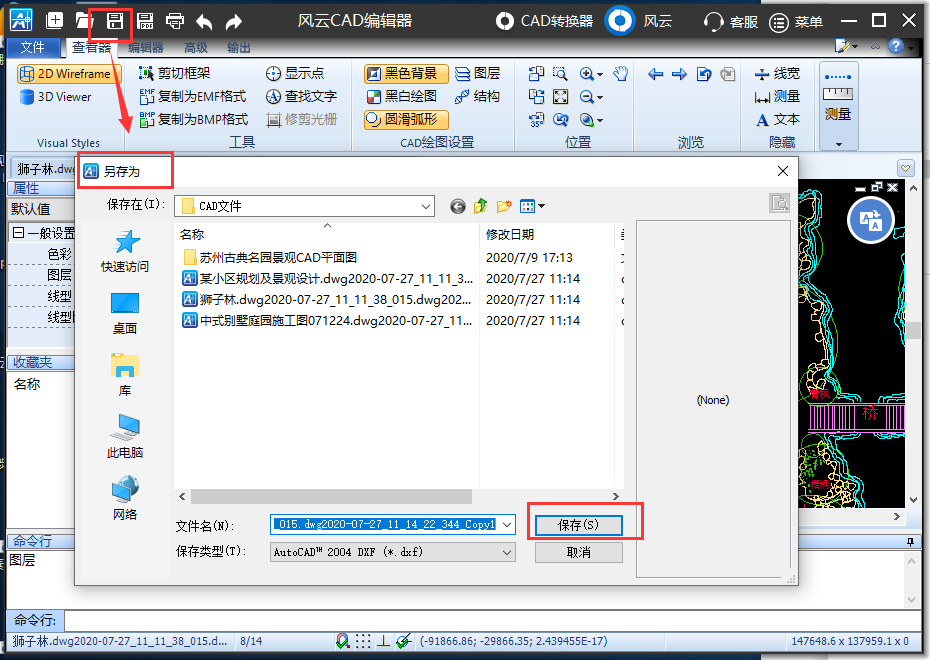The width and height of the screenshot is (930, 660).
Task: Click the New file icon in title bar
Action: pos(55,21)
